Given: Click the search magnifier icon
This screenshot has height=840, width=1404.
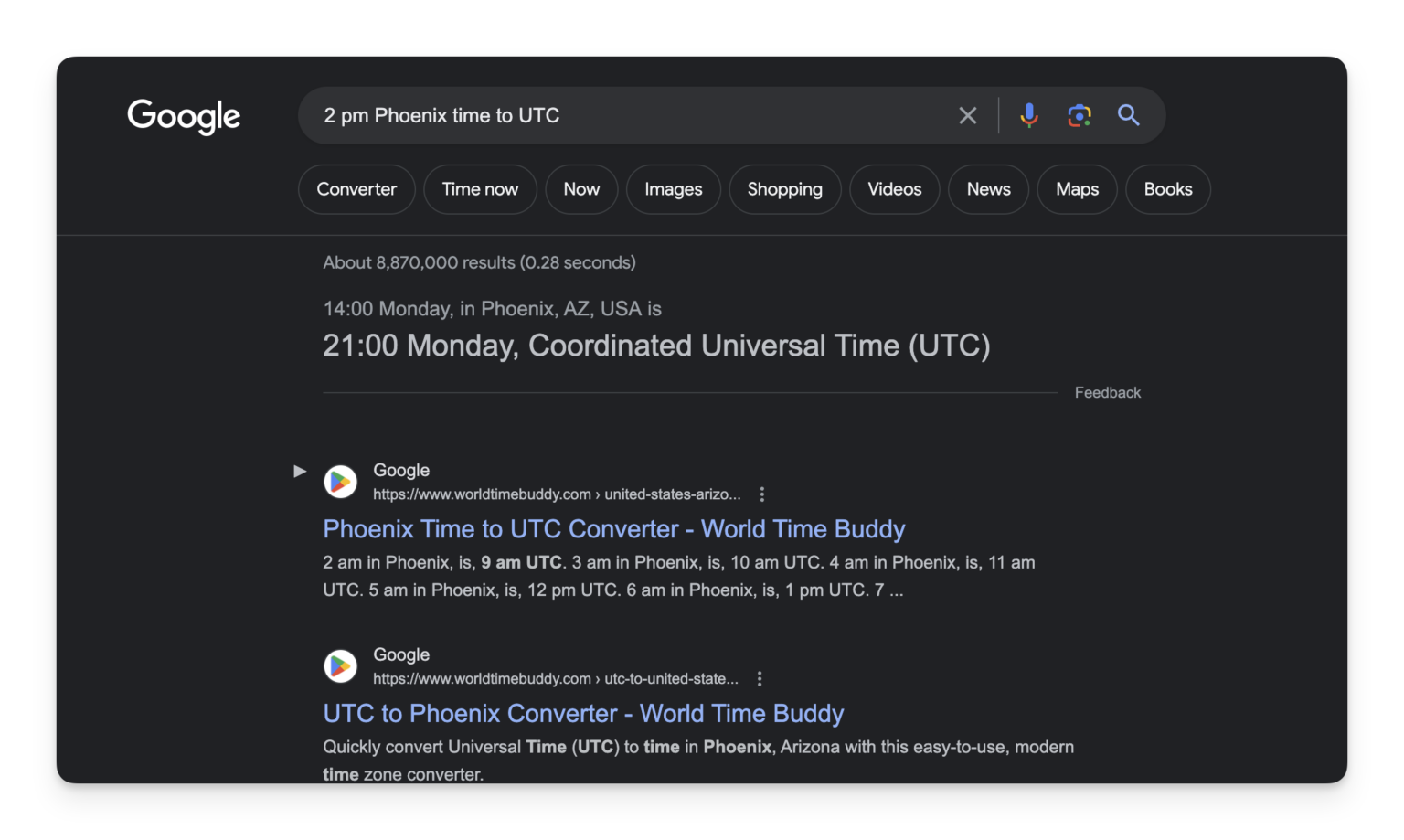Looking at the screenshot, I should [1129, 115].
